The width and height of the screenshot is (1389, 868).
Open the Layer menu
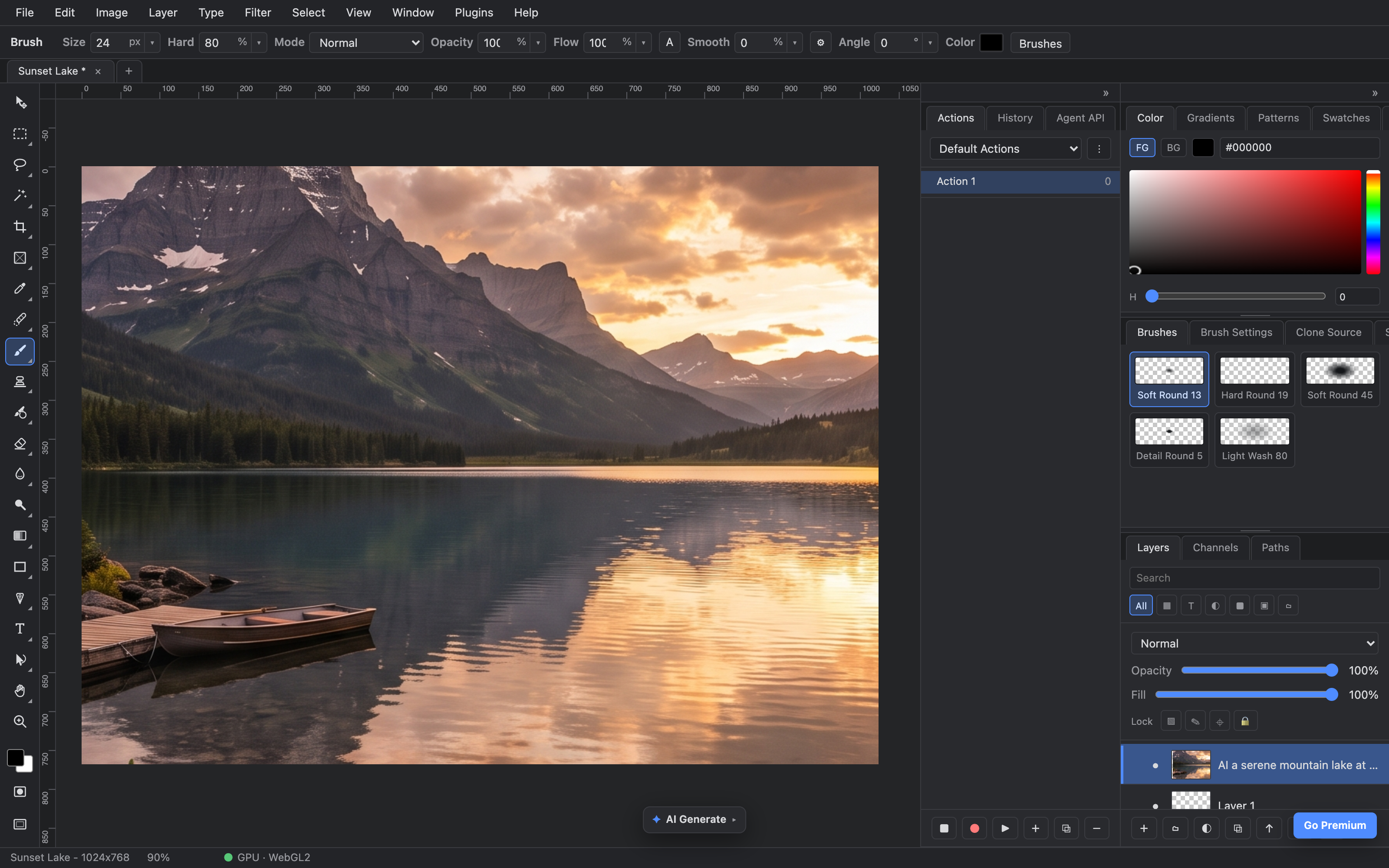(x=163, y=13)
